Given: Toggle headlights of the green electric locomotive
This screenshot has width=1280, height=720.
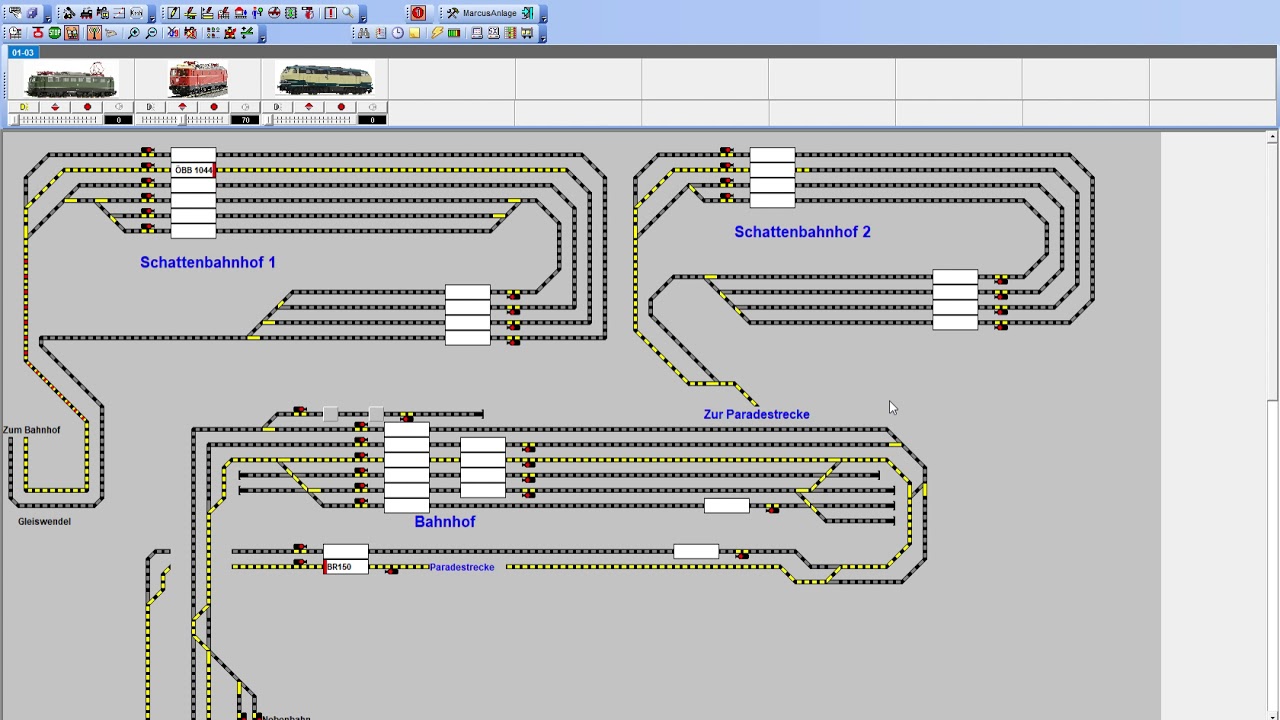Looking at the screenshot, I should click(x=23, y=107).
